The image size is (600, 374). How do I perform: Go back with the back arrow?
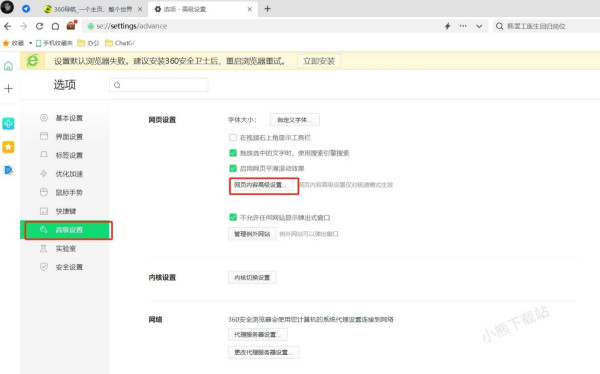[7, 26]
